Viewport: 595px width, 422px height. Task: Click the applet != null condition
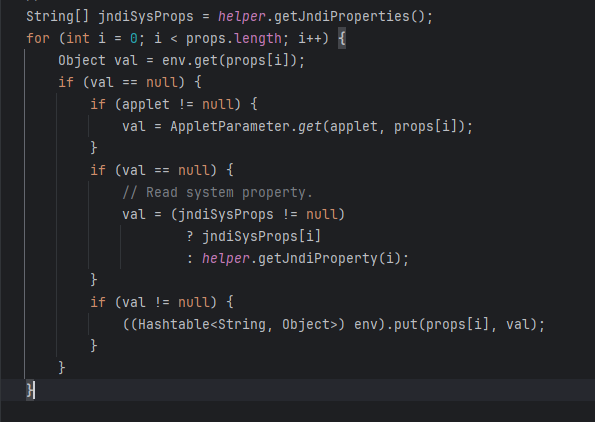[177, 104]
